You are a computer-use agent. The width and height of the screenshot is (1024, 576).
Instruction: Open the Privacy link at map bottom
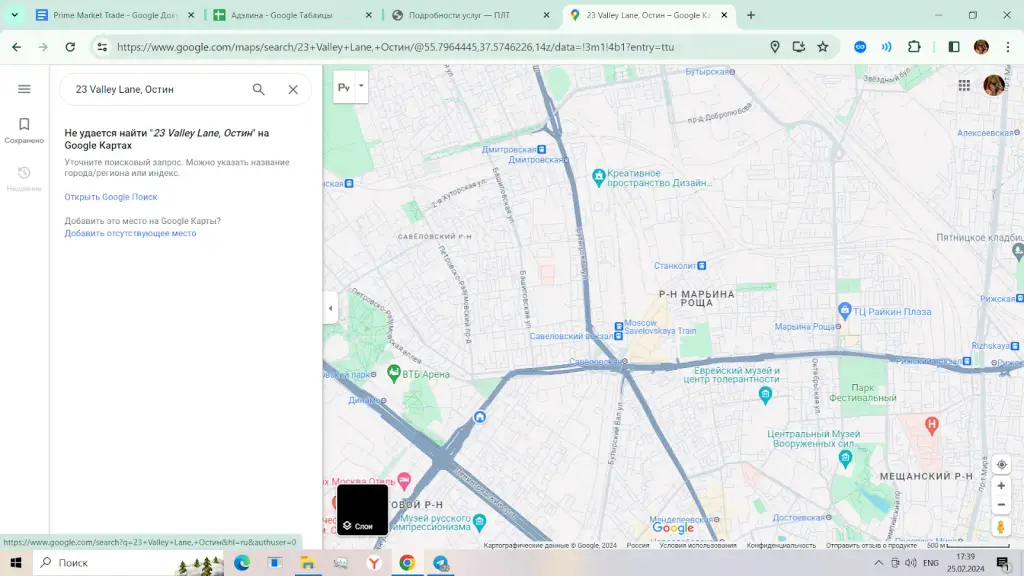(781, 545)
